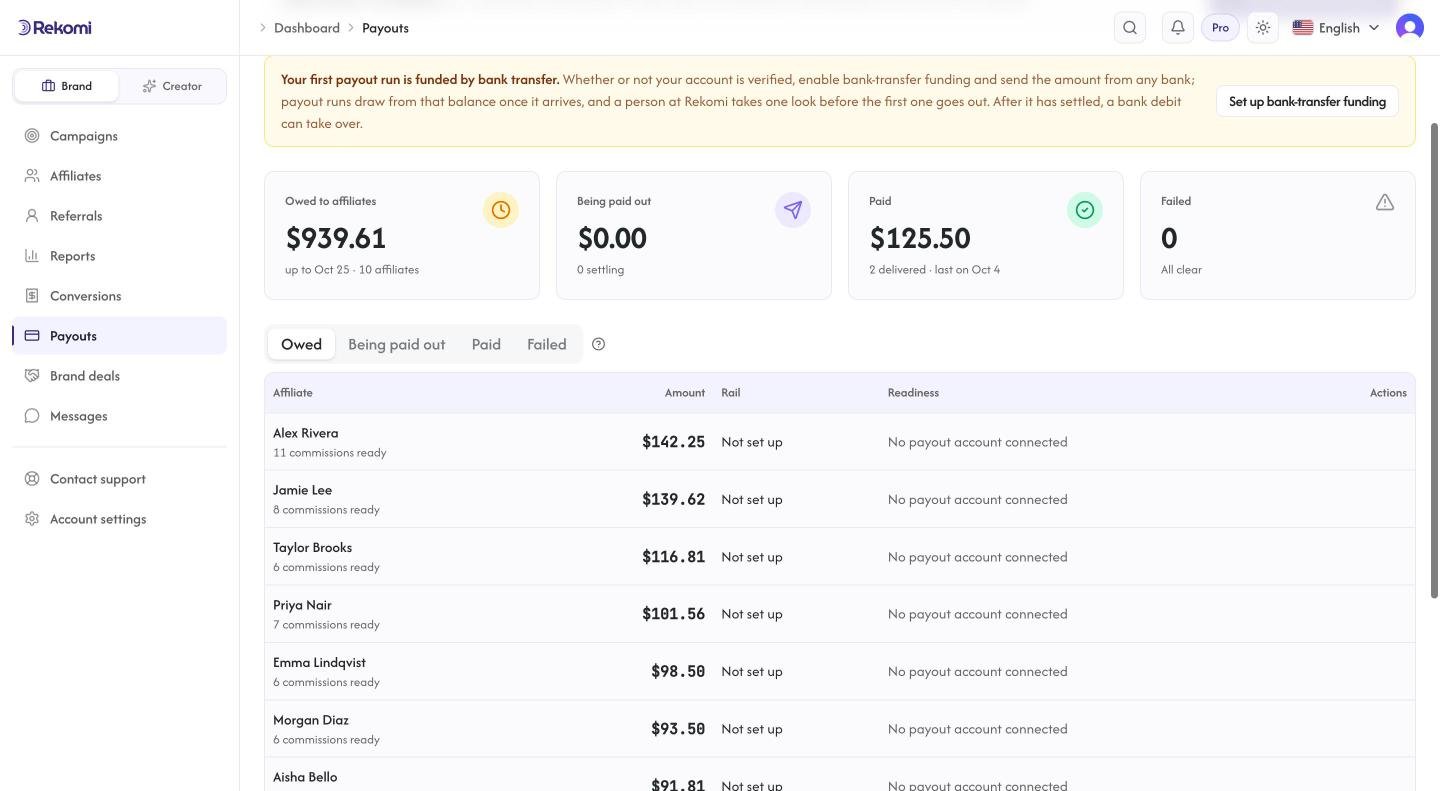This screenshot has height=791, width=1440.
Task: Click breadcrumb chevron before Dashboard
Action: (263, 28)
